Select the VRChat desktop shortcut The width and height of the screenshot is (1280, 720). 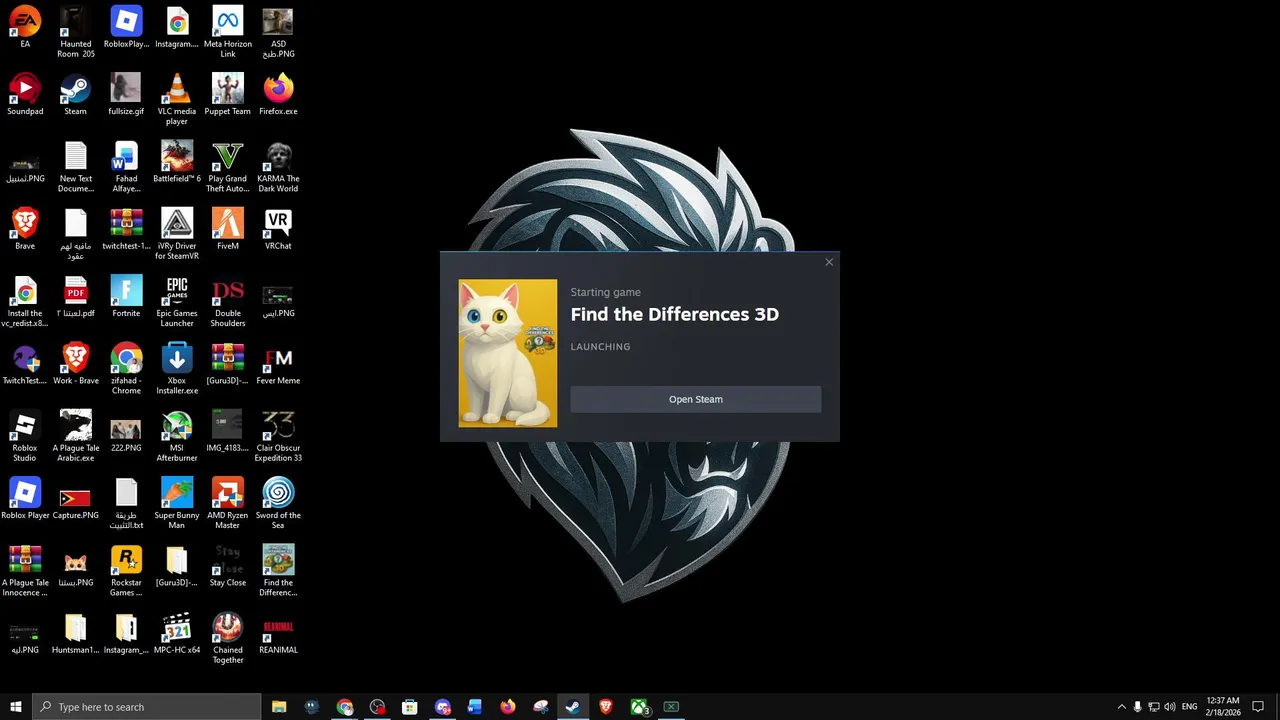click(x=278, y=229)
